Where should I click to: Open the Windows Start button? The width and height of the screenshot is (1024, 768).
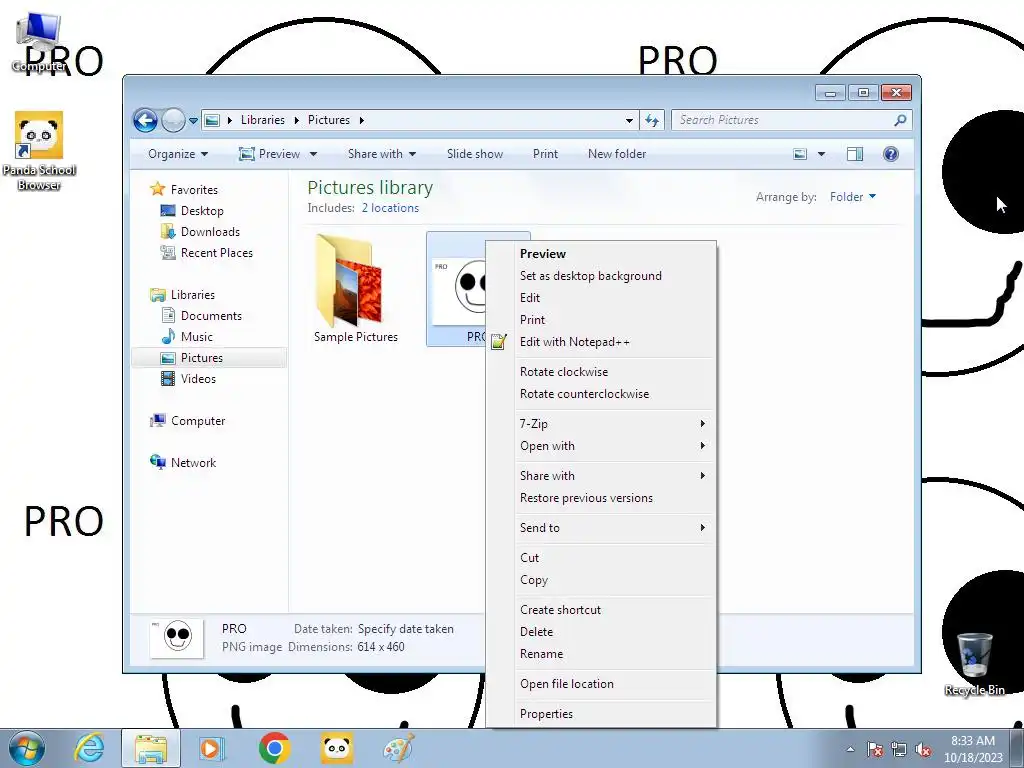26,748
